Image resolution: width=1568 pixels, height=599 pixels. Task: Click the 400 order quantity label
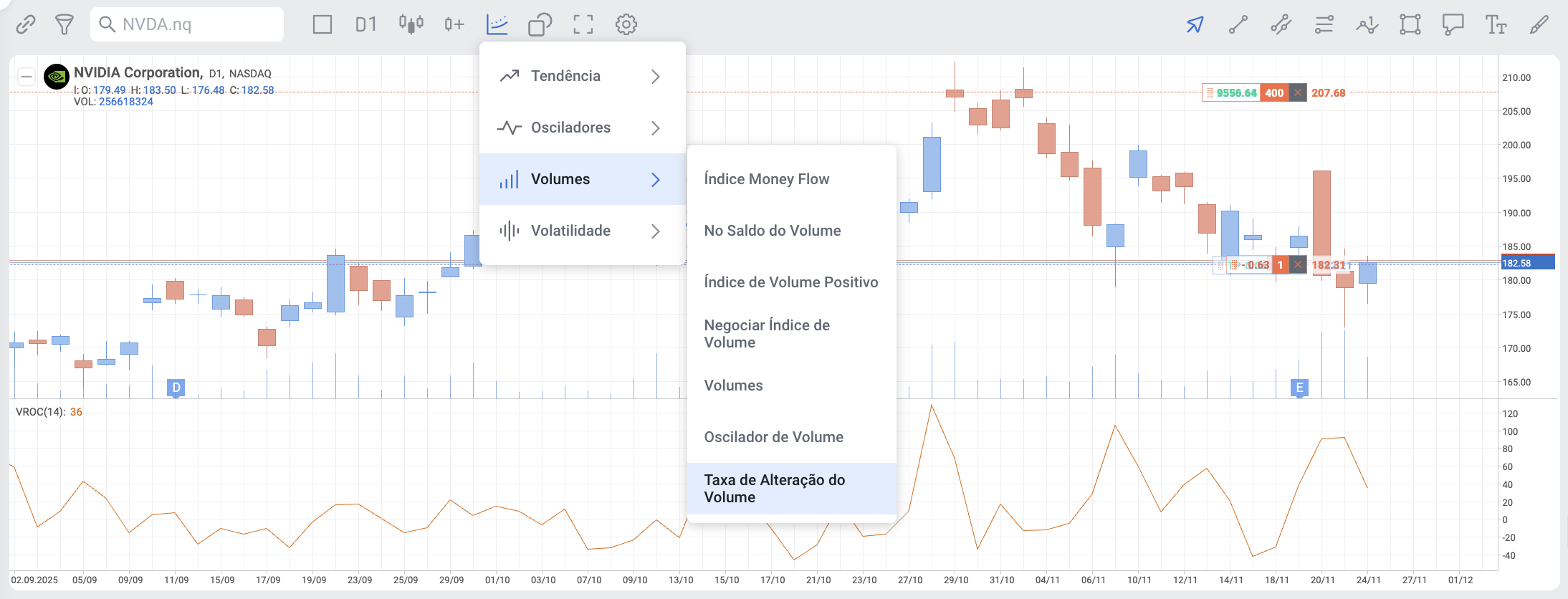pyautogui.click(x=1274, y=92)
